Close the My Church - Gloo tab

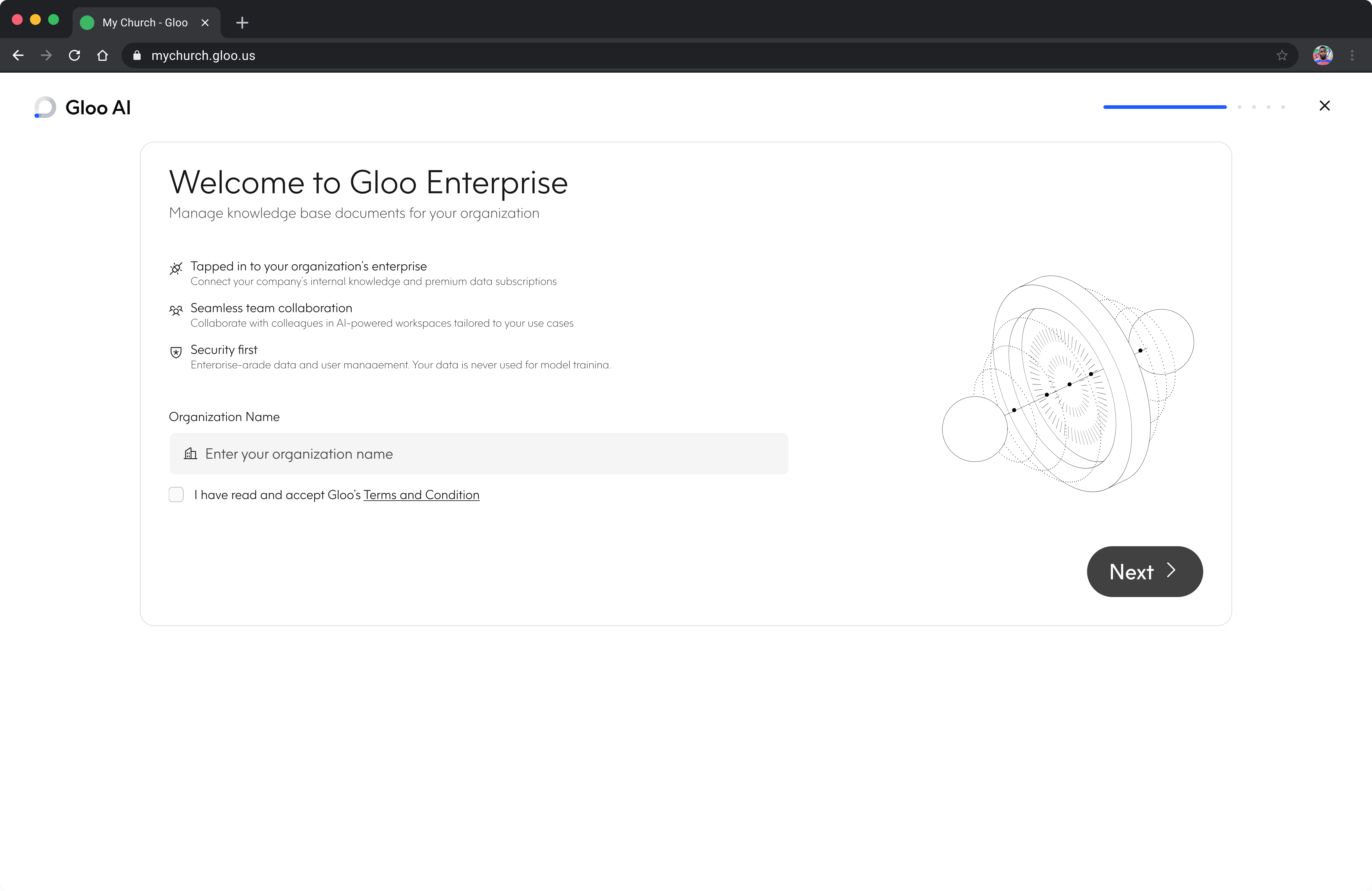pyautogui.click(x=205, y=22)
